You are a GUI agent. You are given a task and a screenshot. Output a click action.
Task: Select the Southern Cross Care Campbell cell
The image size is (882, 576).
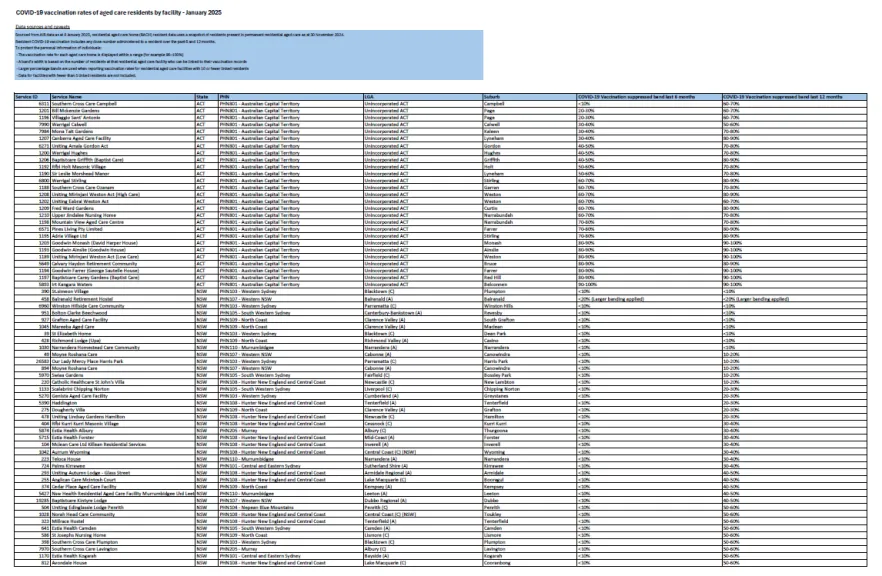(x=123, y=104)
